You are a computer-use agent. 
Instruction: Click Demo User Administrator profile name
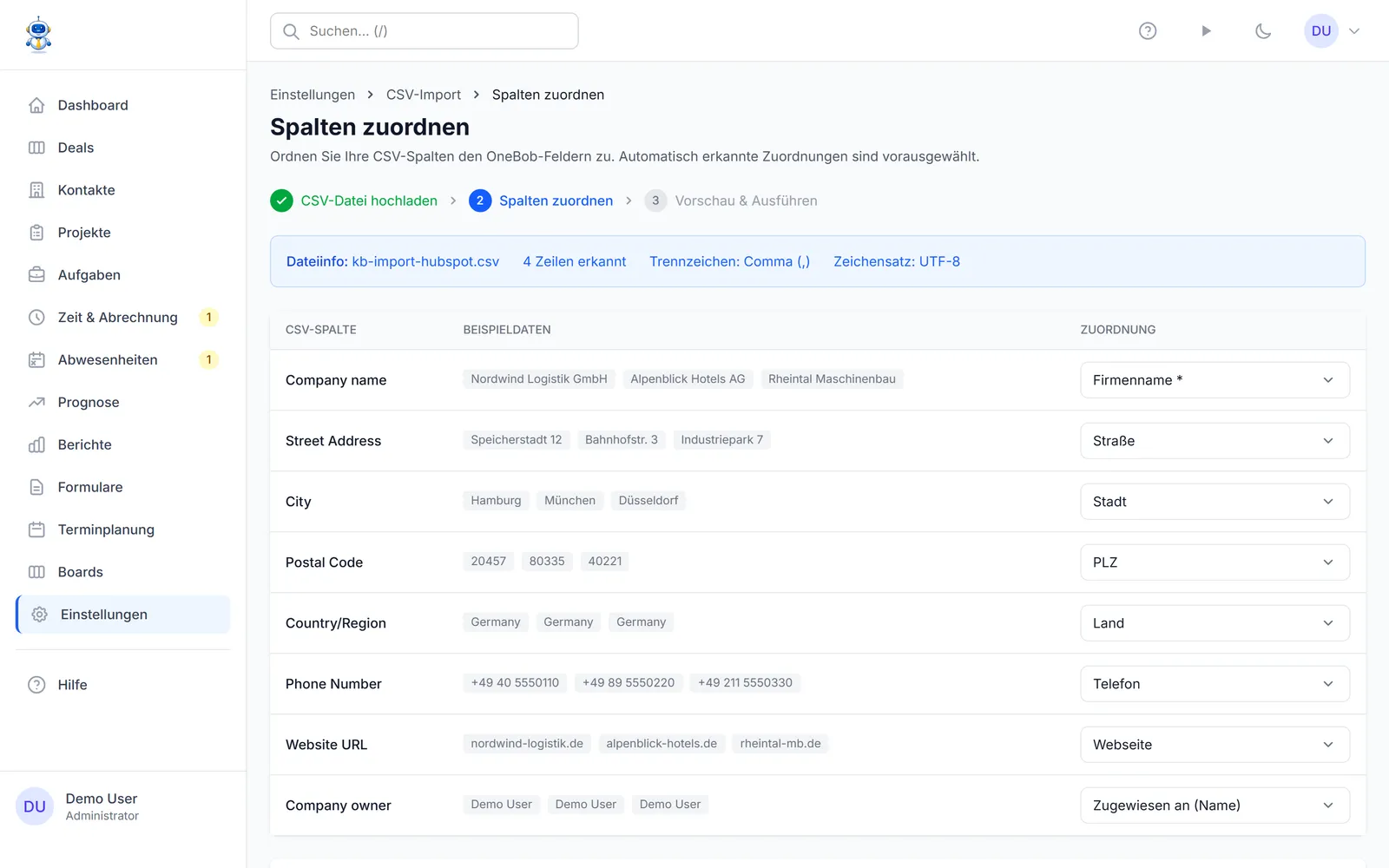click(x=102, y=806)
